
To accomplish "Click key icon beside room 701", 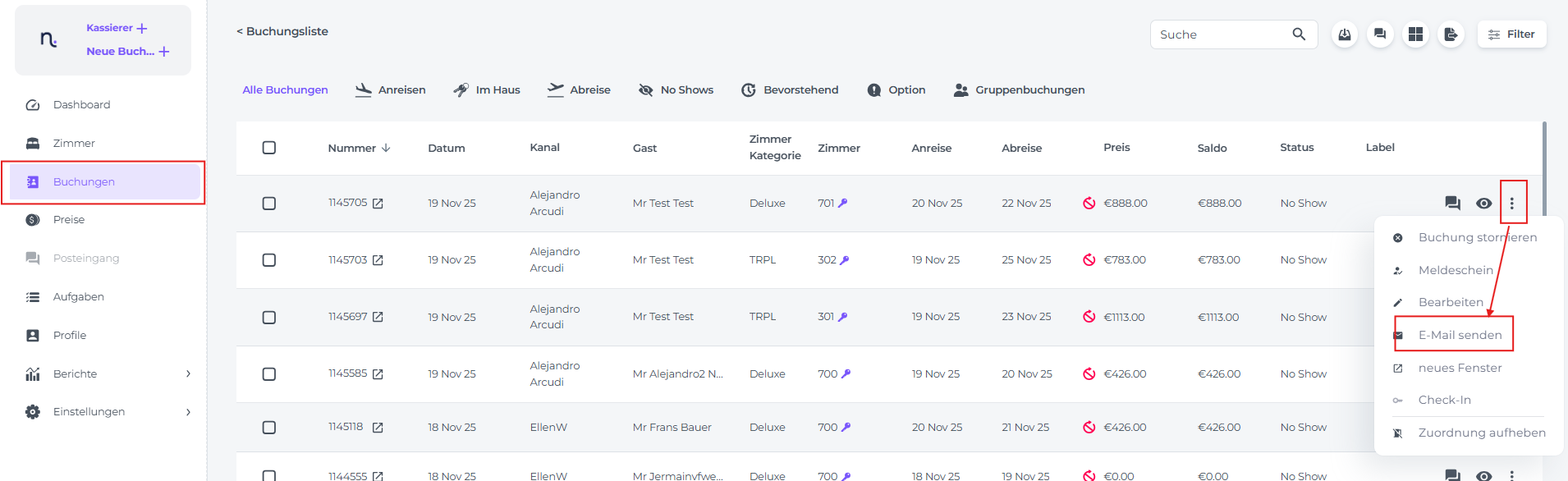I will pos(842,203).
